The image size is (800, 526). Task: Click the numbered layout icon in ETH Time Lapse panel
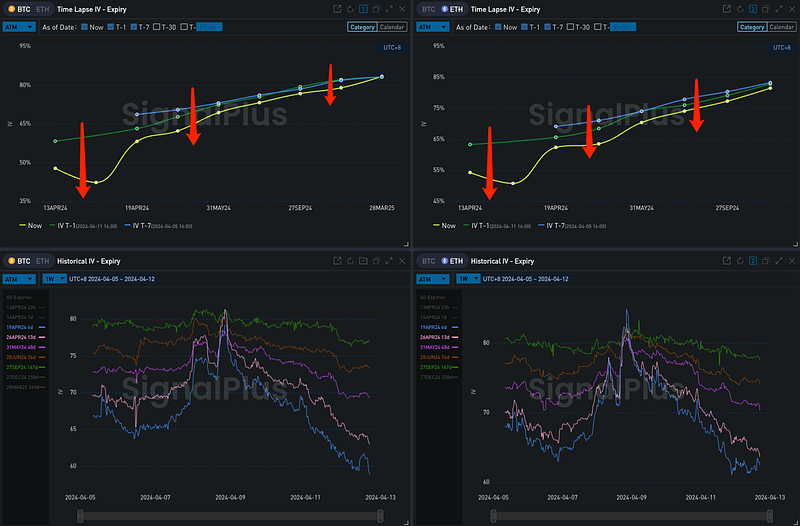tap(752, 9)
